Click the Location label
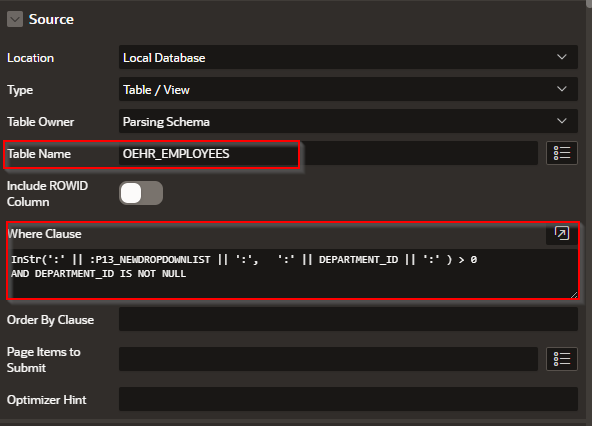This screenshot has width=592, height=426. pyautogui.click(x=31, y=58)
